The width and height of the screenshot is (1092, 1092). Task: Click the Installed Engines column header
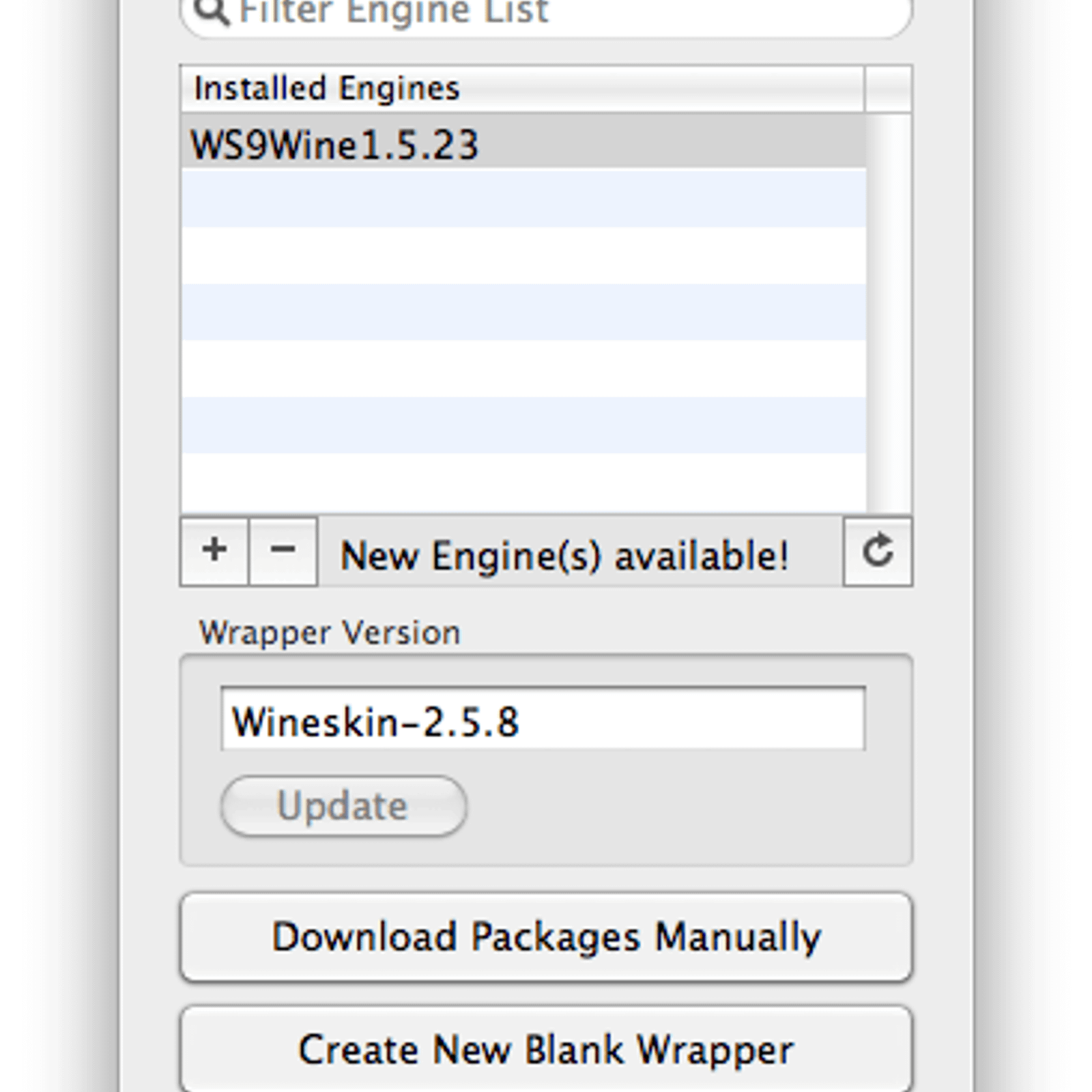(x=522, y=89)
